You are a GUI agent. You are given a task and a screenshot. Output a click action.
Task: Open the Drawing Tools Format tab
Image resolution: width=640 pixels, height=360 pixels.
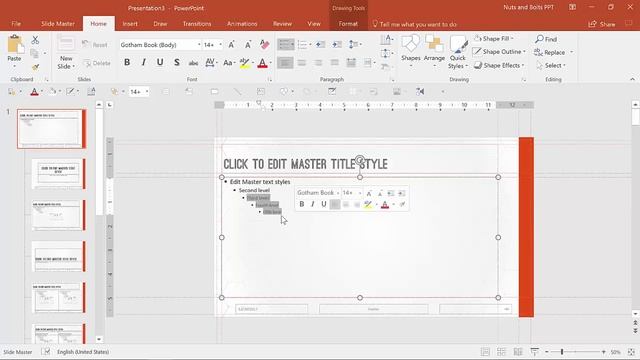click(x=348, y=24)
